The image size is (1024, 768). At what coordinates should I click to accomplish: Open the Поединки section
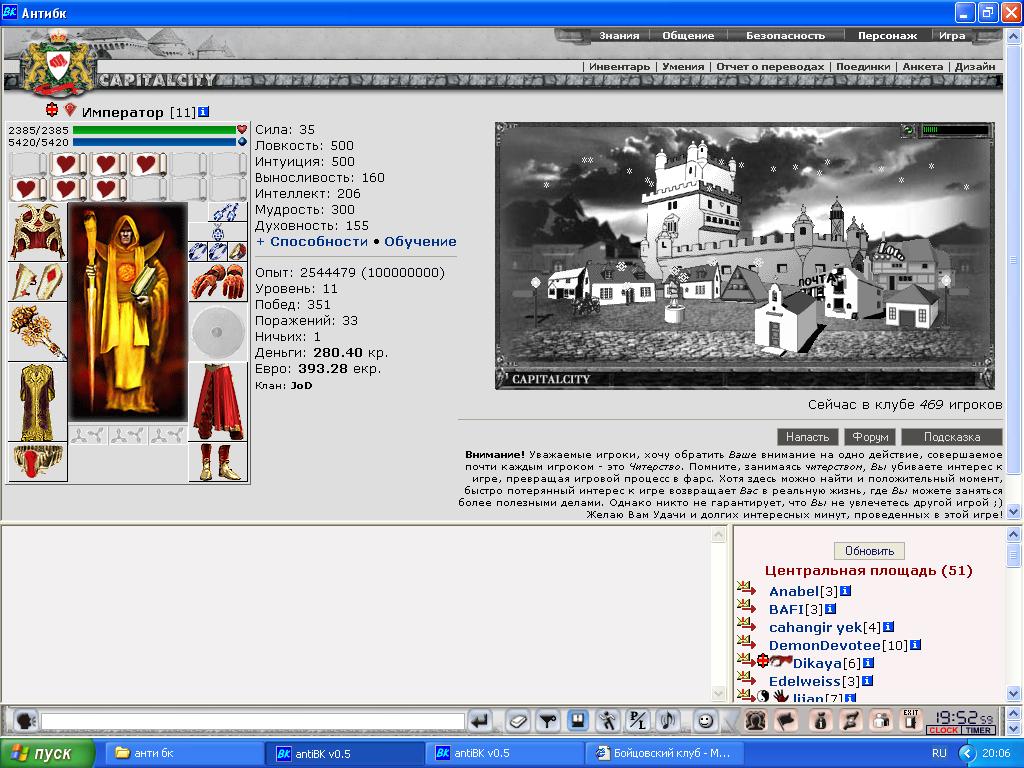pyautogui.click(x=863, y=67)
